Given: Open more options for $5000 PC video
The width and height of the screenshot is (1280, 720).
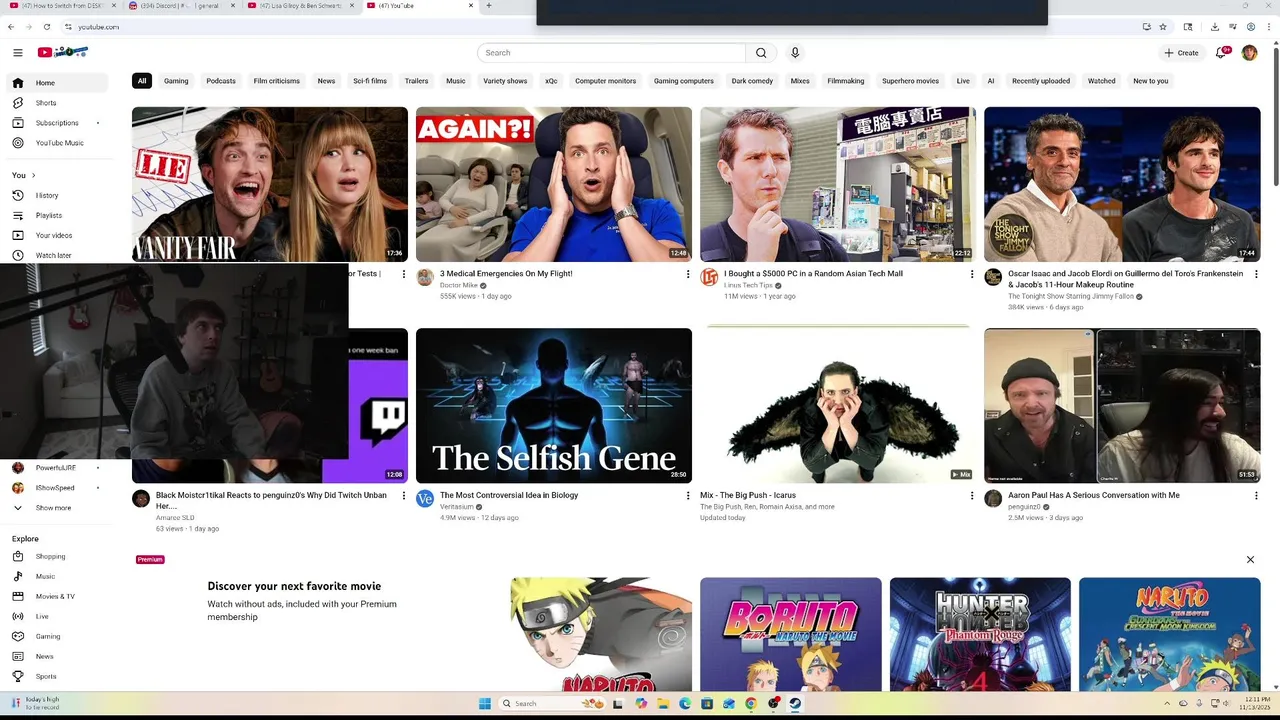Looking at the screenshot, I should (x=972, y=274).
